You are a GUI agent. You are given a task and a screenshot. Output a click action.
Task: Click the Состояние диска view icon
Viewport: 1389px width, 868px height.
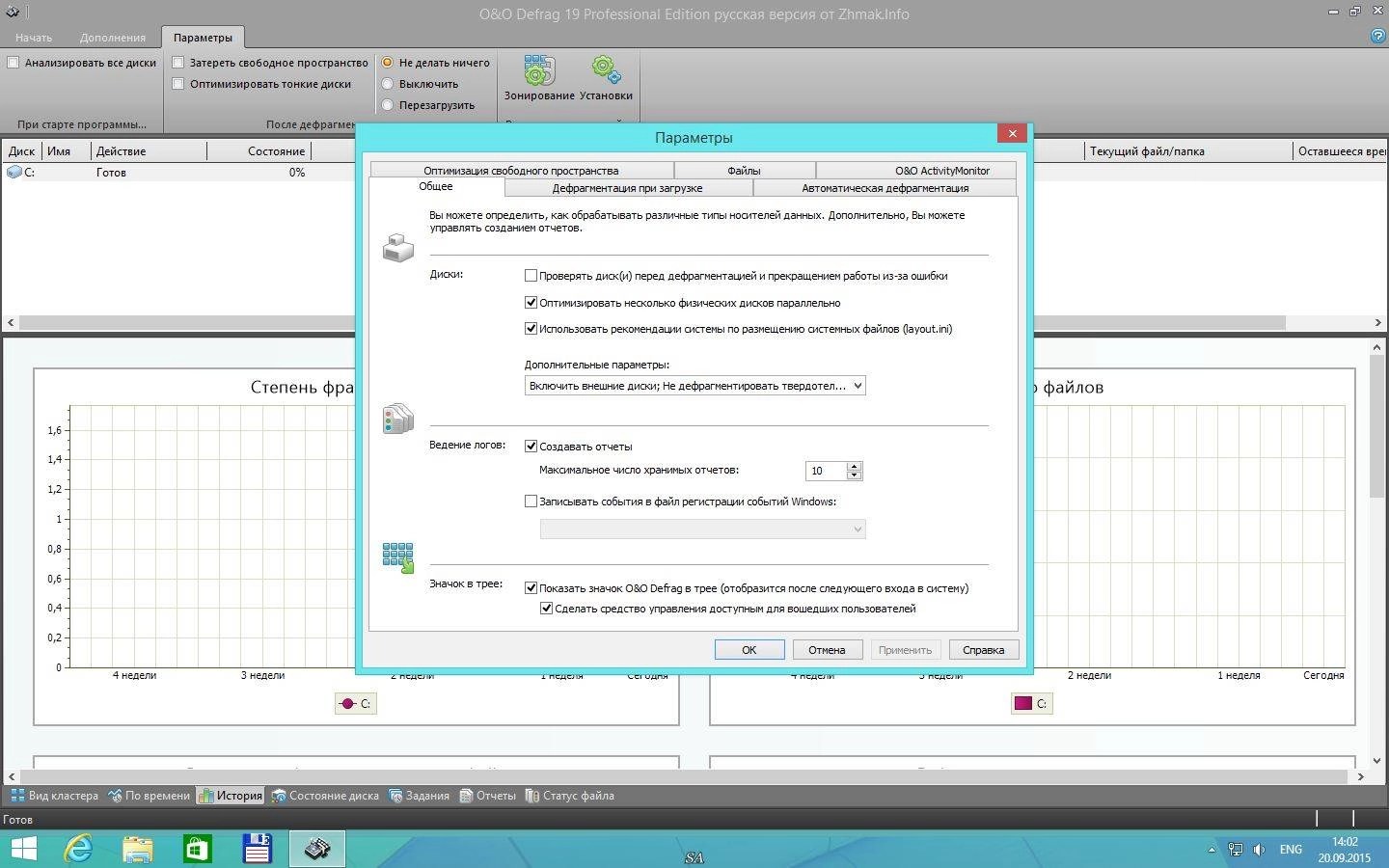(279, 796)
